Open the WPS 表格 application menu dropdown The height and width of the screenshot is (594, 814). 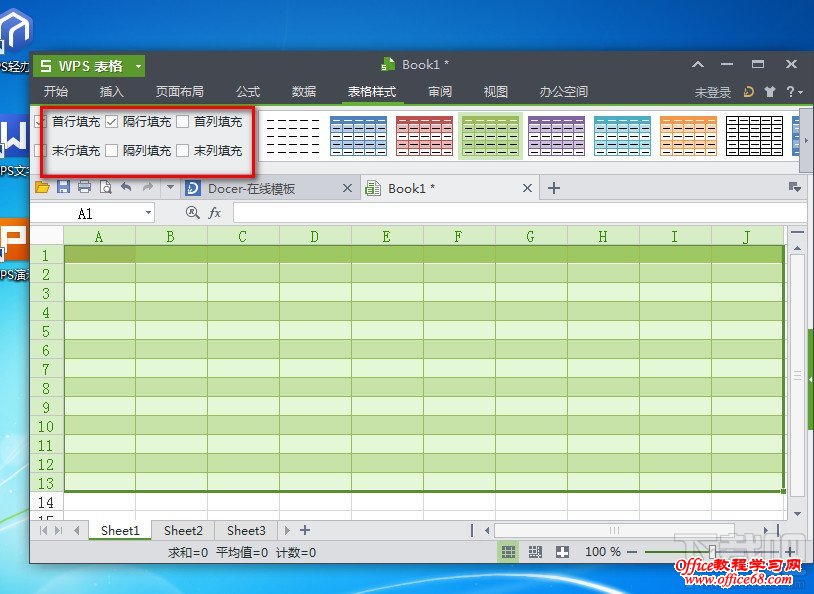click(x=138, y=66)
